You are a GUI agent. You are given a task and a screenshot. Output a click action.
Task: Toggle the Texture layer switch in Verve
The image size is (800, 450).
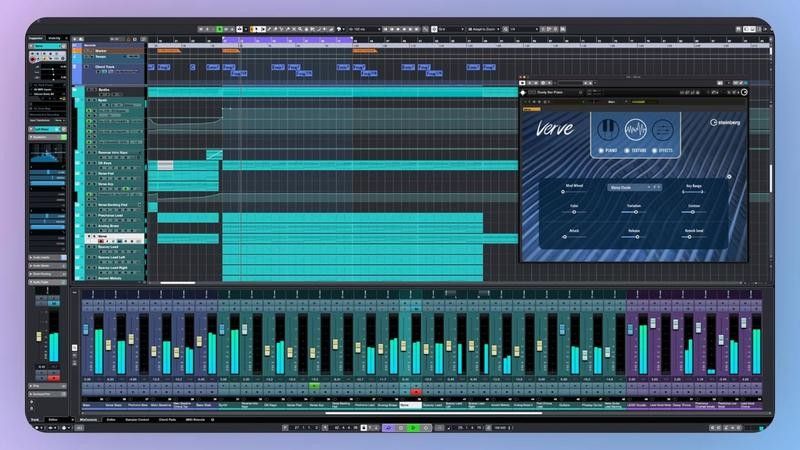(627, 151)
